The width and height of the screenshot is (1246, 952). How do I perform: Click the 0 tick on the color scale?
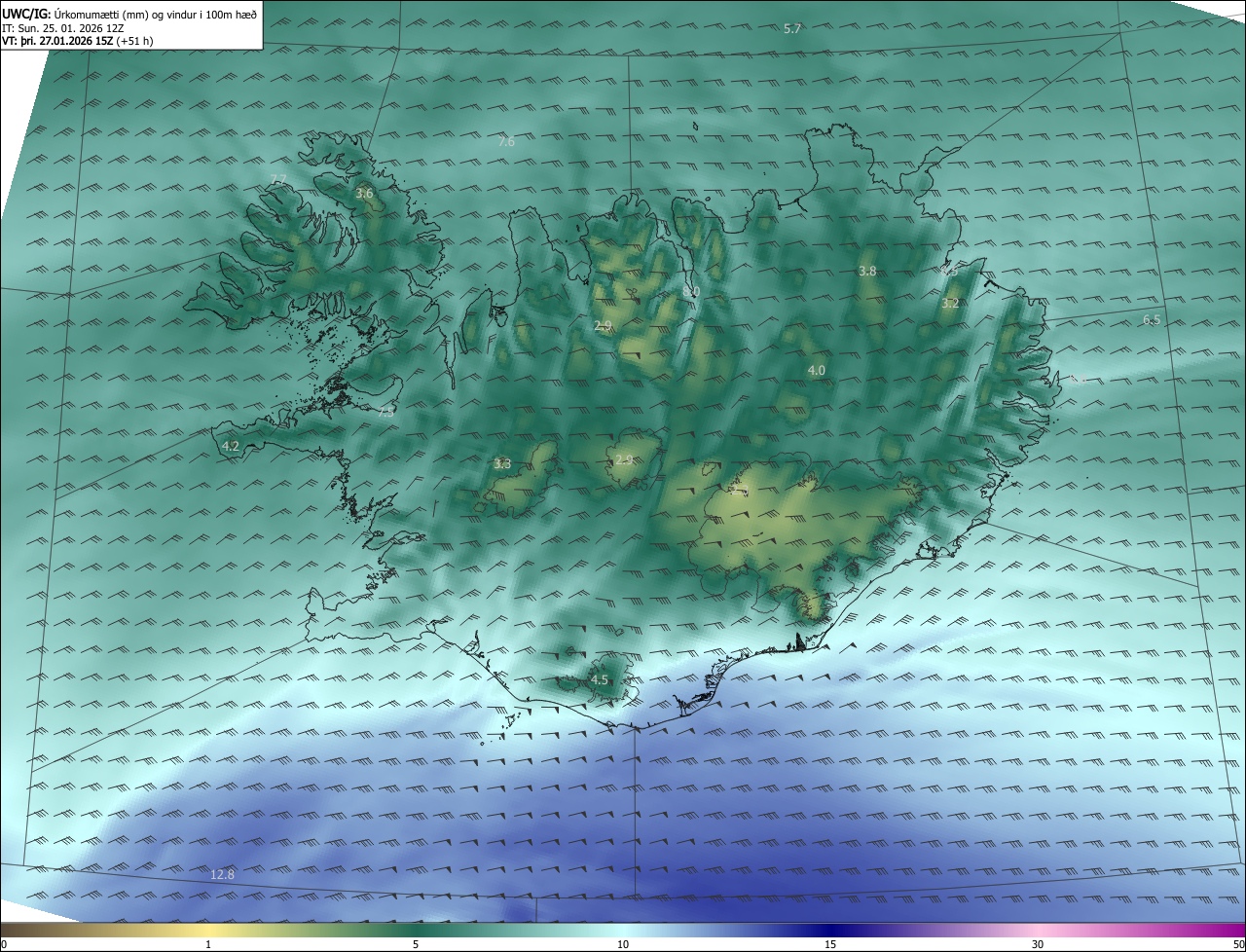pyautogui.click(x=4, y=944)
